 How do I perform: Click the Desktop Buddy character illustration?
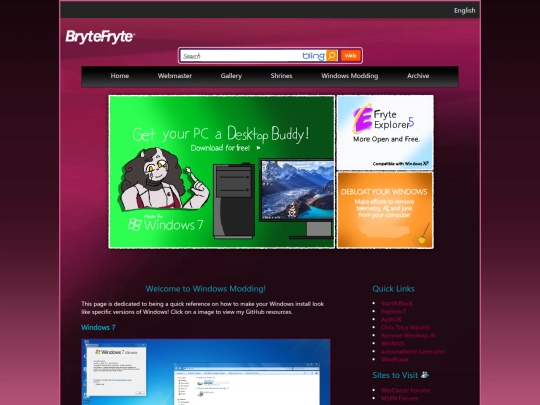point(164,179)
